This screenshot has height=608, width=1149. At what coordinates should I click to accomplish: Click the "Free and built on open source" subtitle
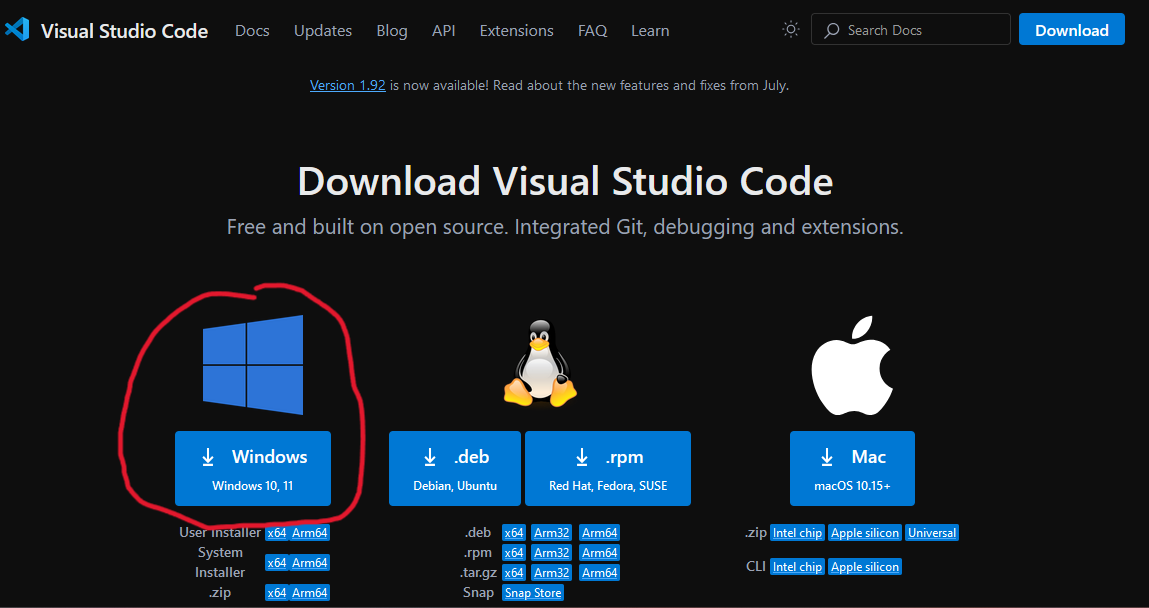[565, 226]
